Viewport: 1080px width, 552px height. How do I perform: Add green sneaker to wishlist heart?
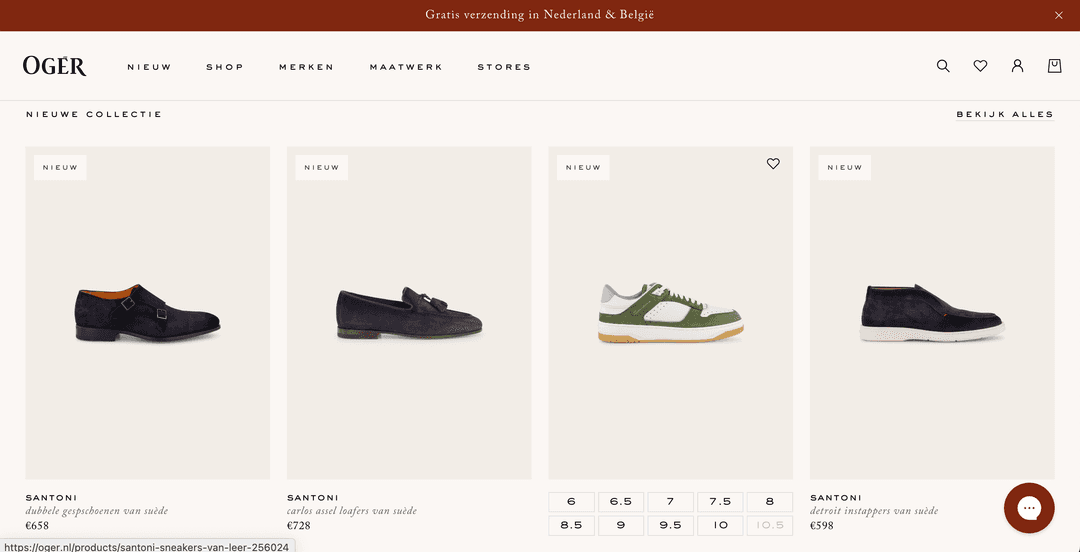773,164
